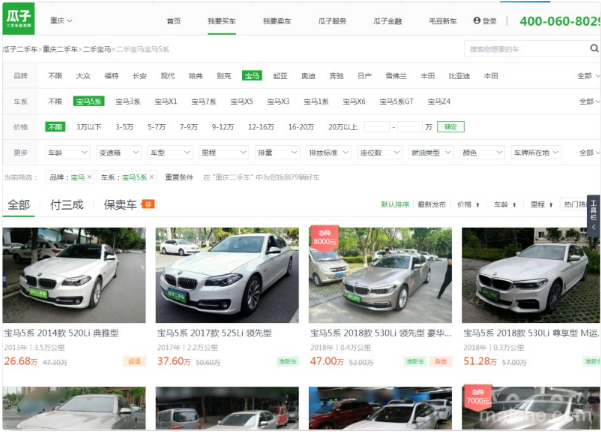Open the 瓜子服务 navigation item
Image resolution: width=601 pixels, height=432 pixels.
point(332,21)
